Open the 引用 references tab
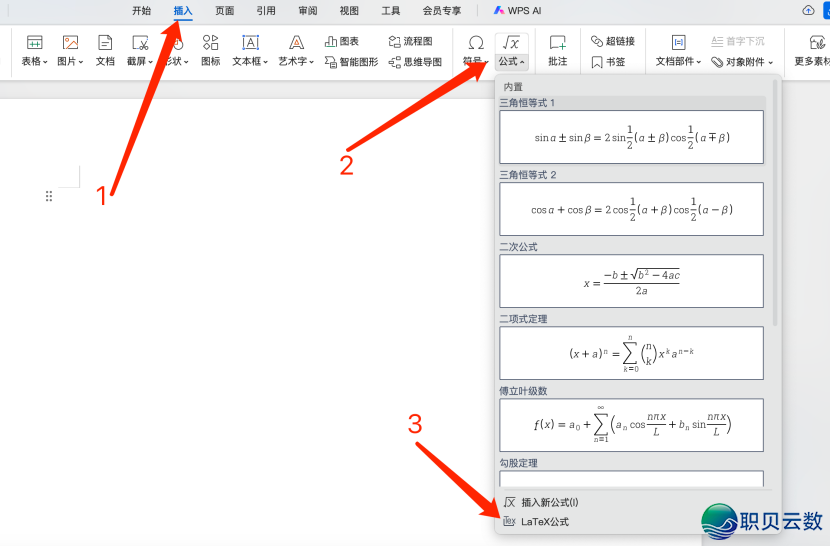 coord(266,11)
